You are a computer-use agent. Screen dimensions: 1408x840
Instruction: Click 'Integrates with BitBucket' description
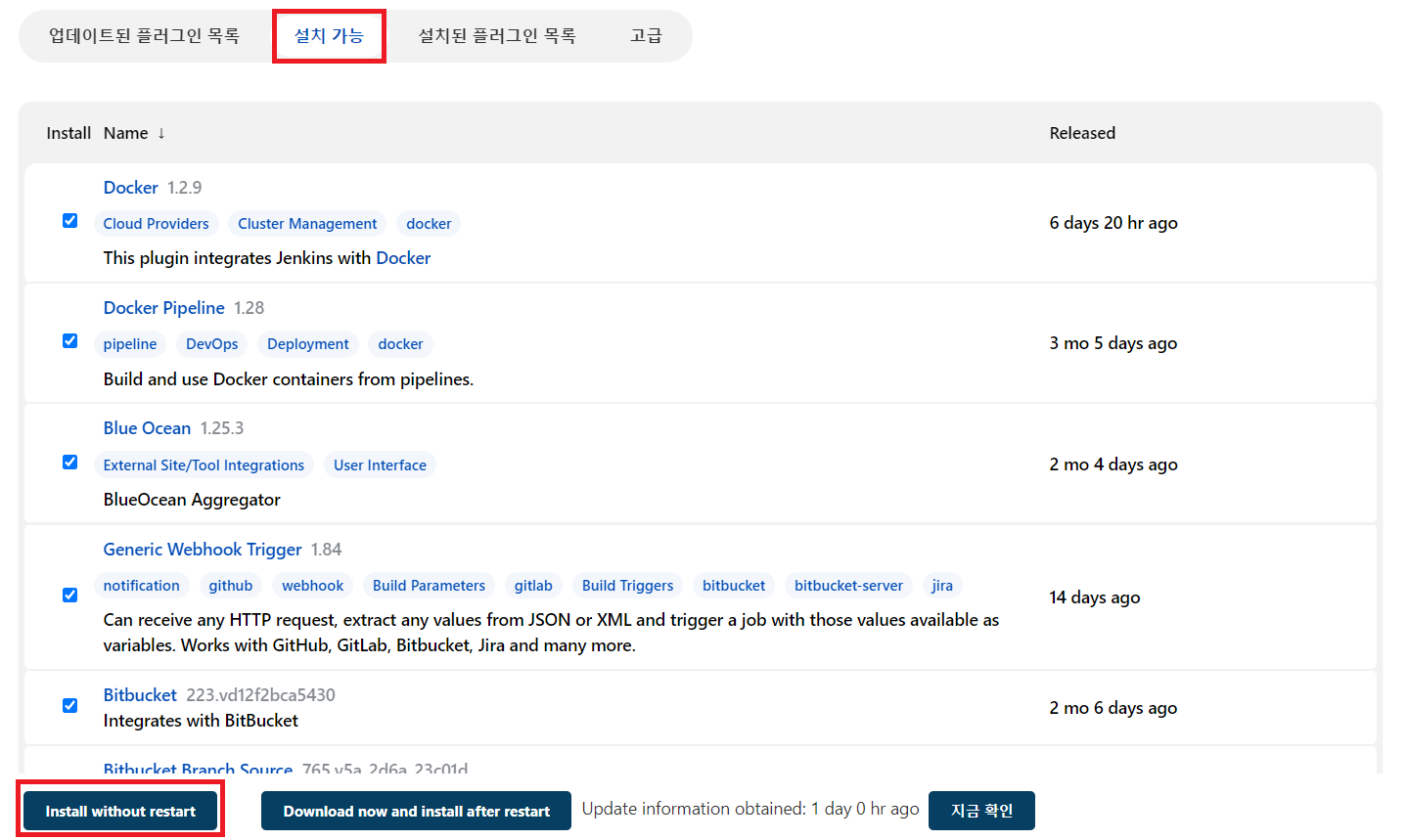tap(201, 721)
